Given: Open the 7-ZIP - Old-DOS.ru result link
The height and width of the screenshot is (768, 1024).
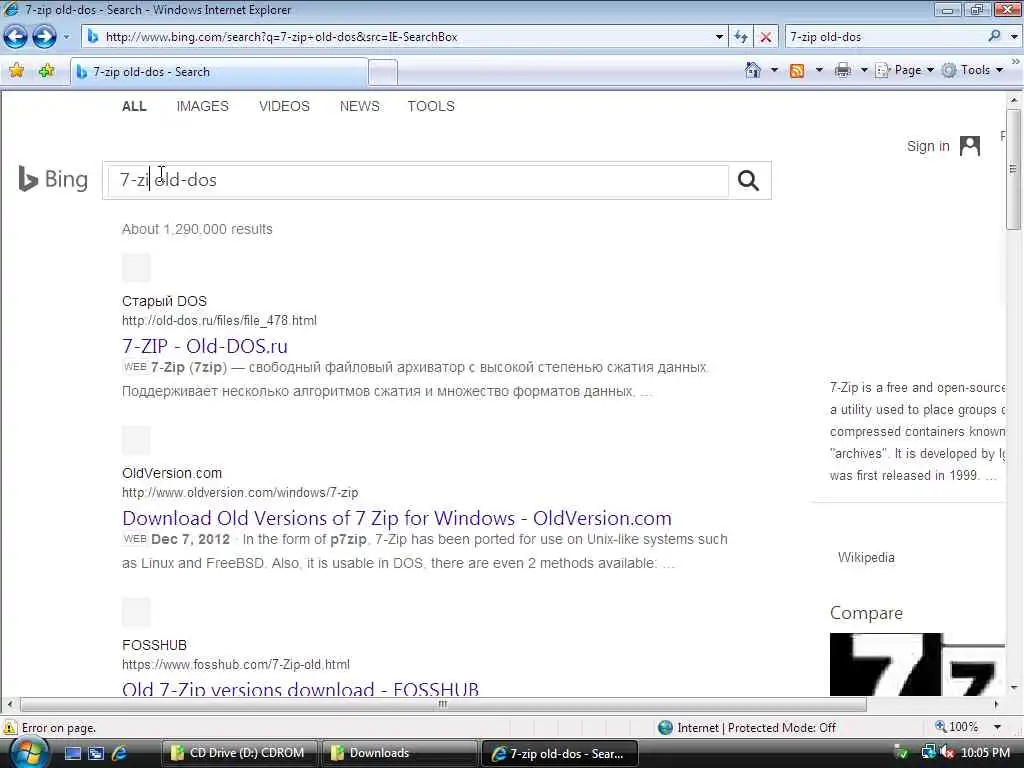Looking at the screenshot, I should (205, 346).
